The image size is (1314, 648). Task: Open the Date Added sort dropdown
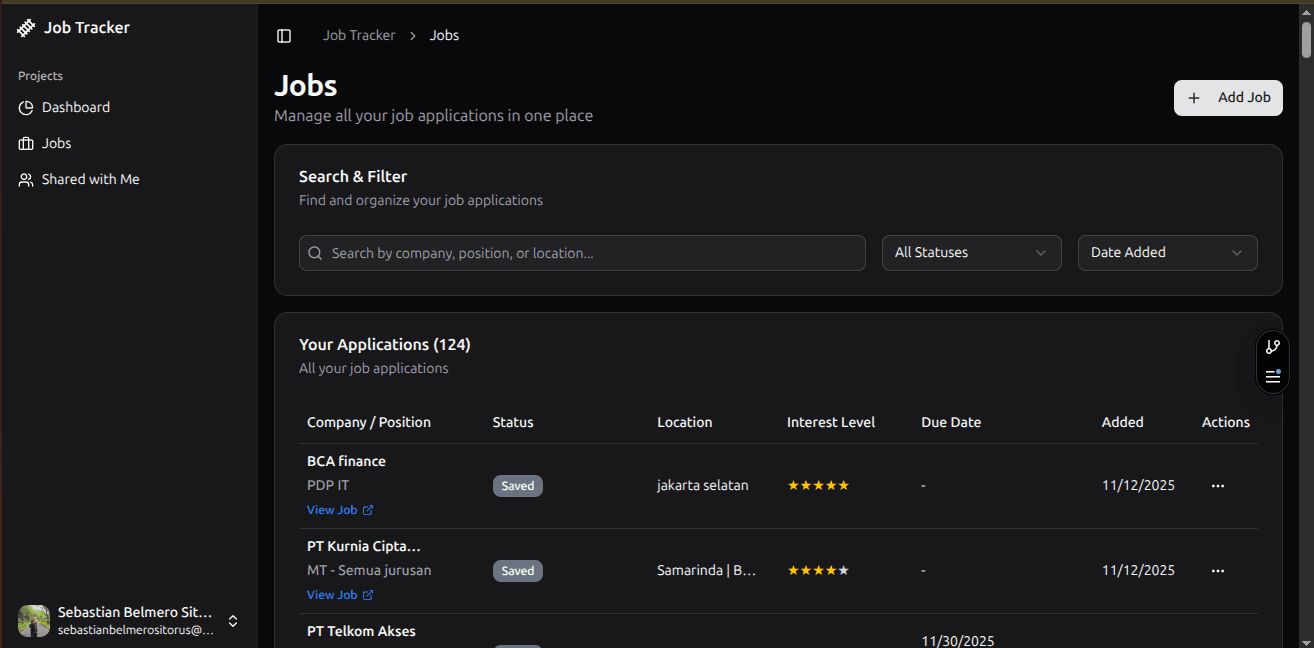[x=1166, y=253]
